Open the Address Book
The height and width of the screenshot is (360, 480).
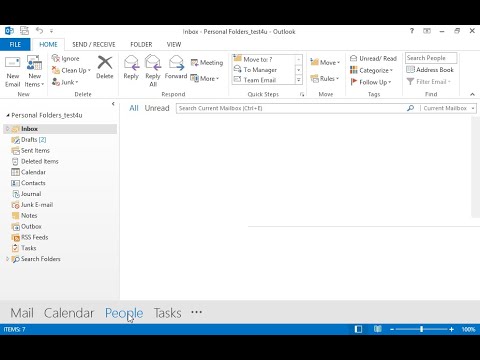(430, 70)
